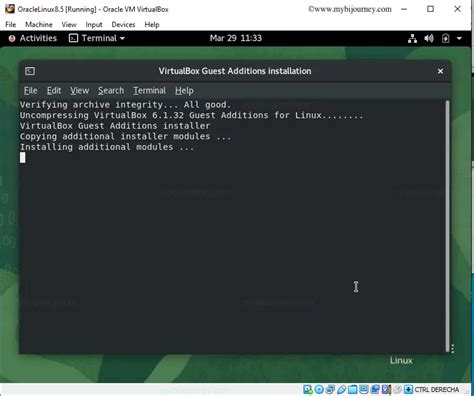
Task: Click the network icon in GNOME top bar
Action: (x=412, y=38)
